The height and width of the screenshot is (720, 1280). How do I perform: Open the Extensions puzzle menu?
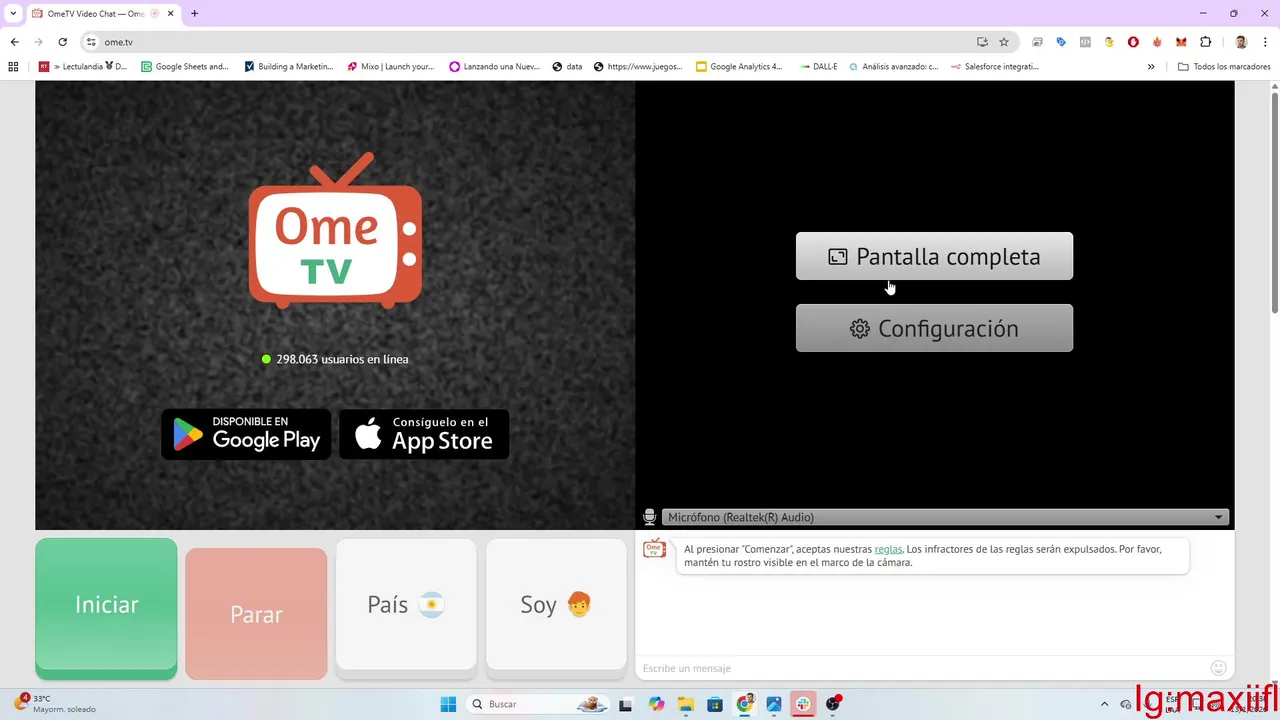point(1205,42)
